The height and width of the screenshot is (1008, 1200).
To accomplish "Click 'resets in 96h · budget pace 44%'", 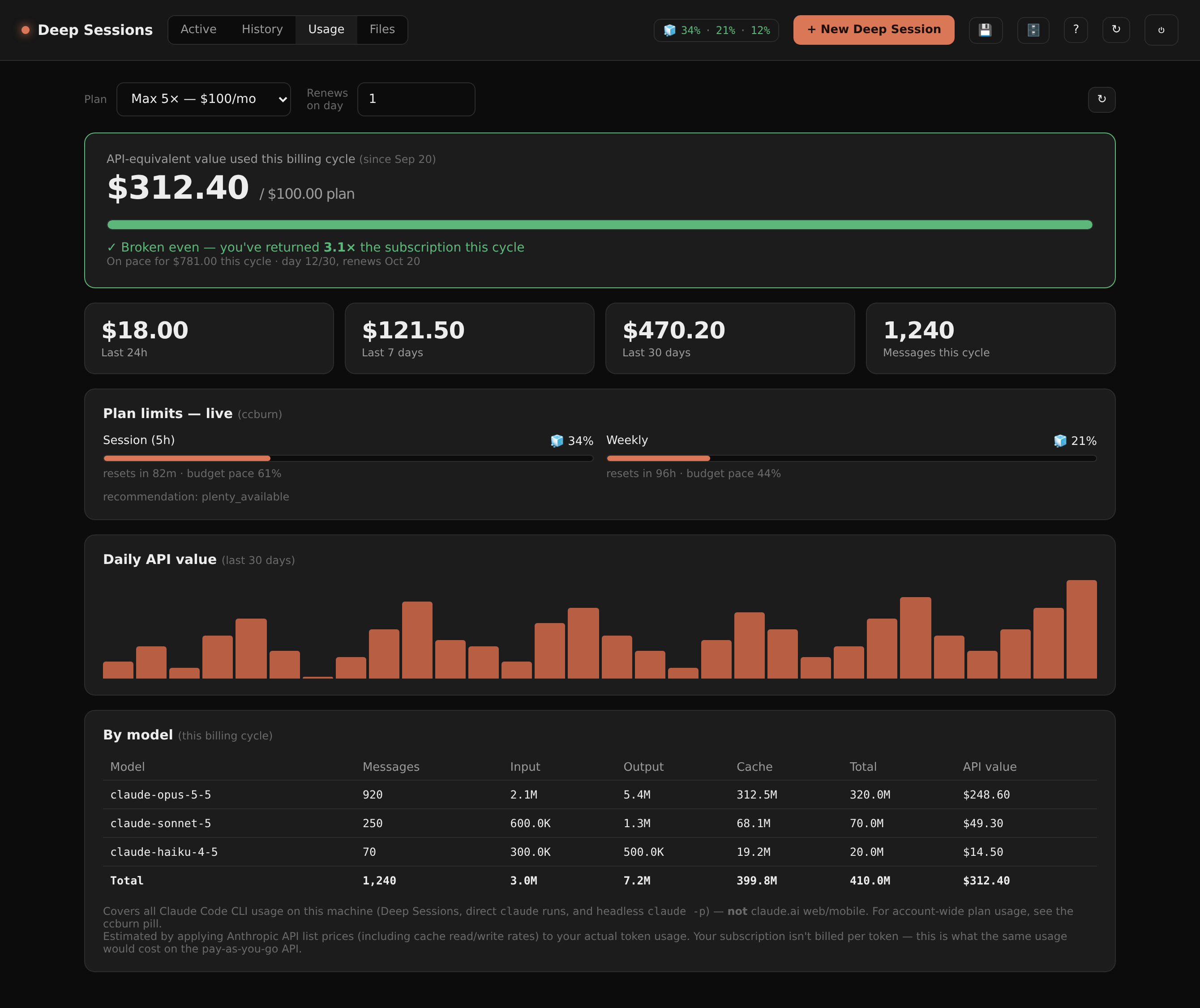I will click(694, 473).
